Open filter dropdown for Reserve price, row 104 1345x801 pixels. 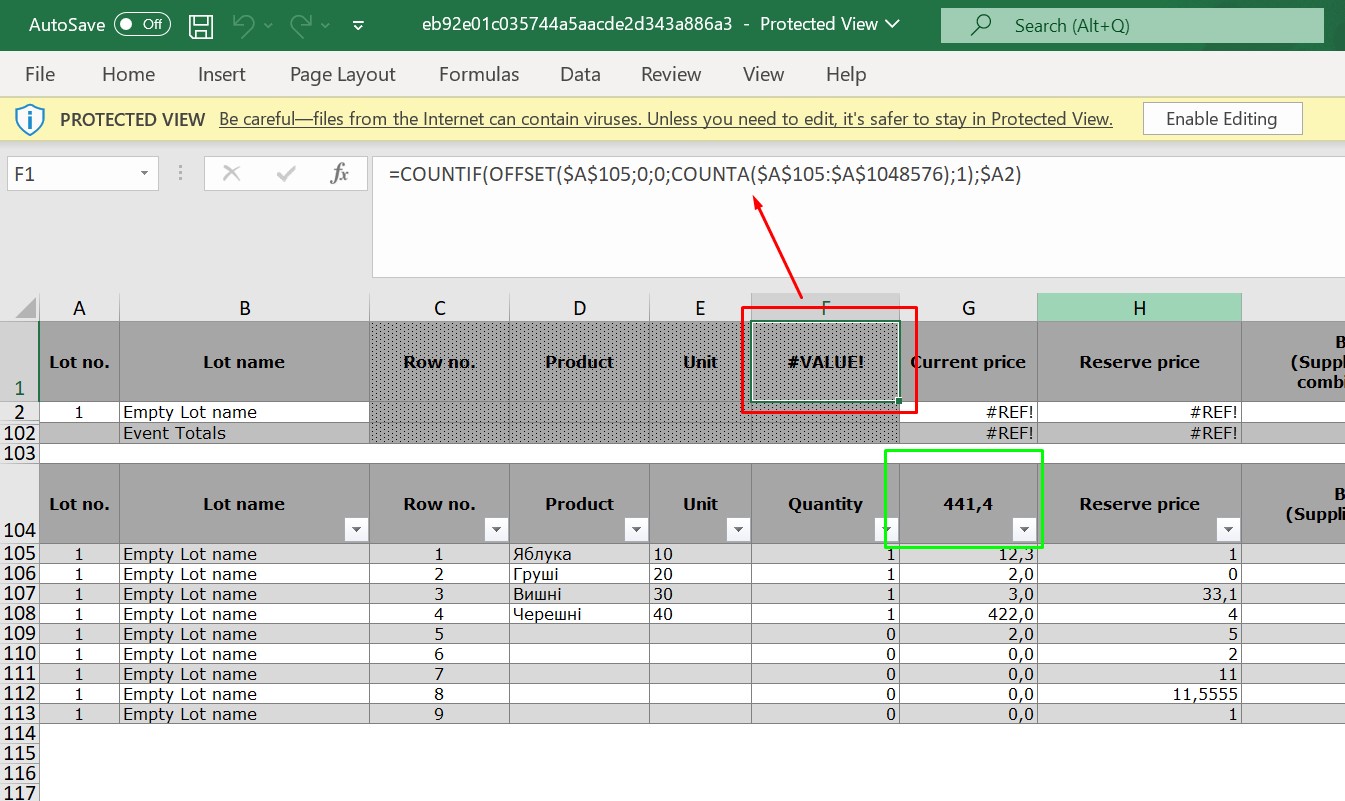(x=1228, y=530)
